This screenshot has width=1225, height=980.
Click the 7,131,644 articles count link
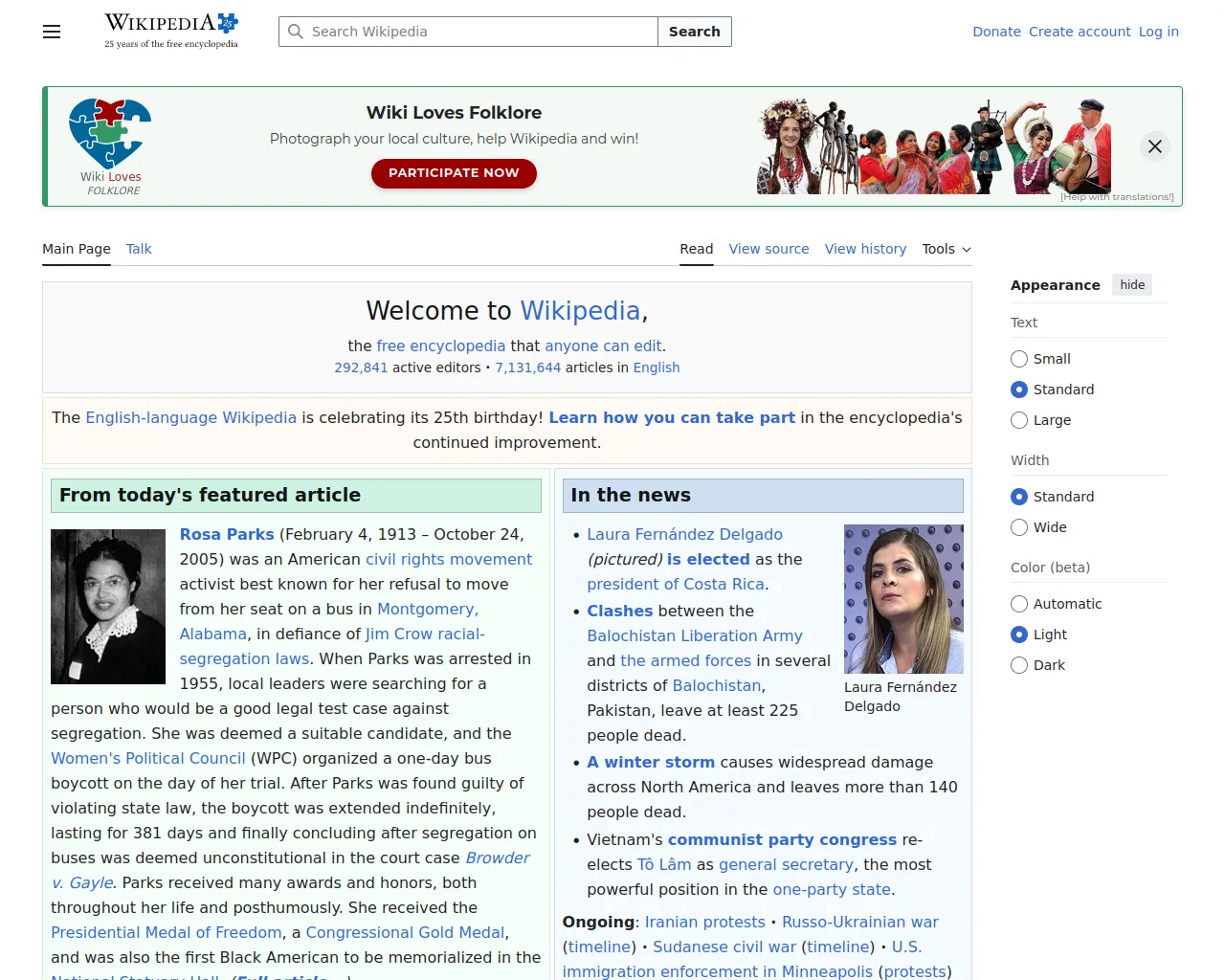pos(528,367)
